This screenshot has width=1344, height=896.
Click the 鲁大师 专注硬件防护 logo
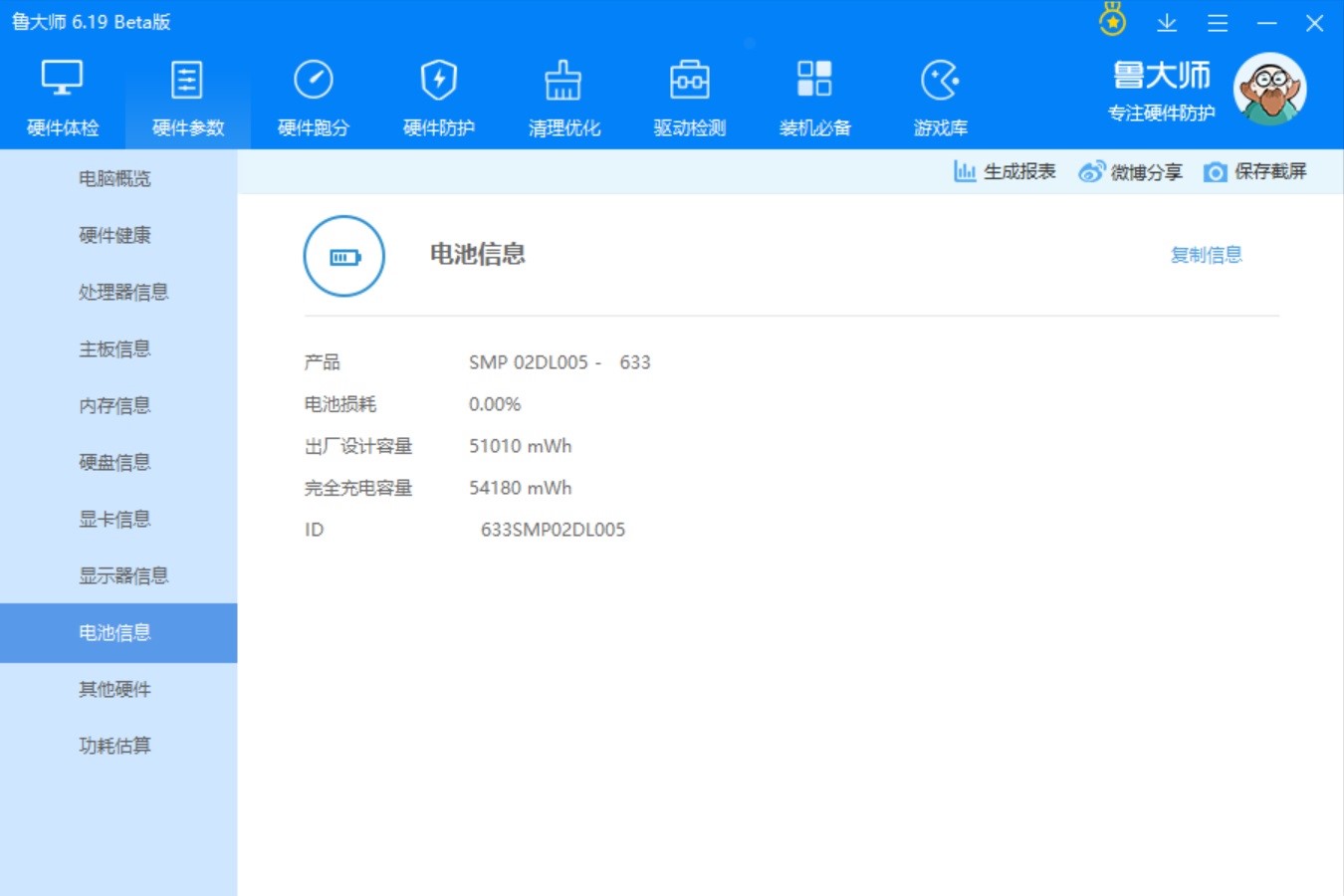(1162, 90)
